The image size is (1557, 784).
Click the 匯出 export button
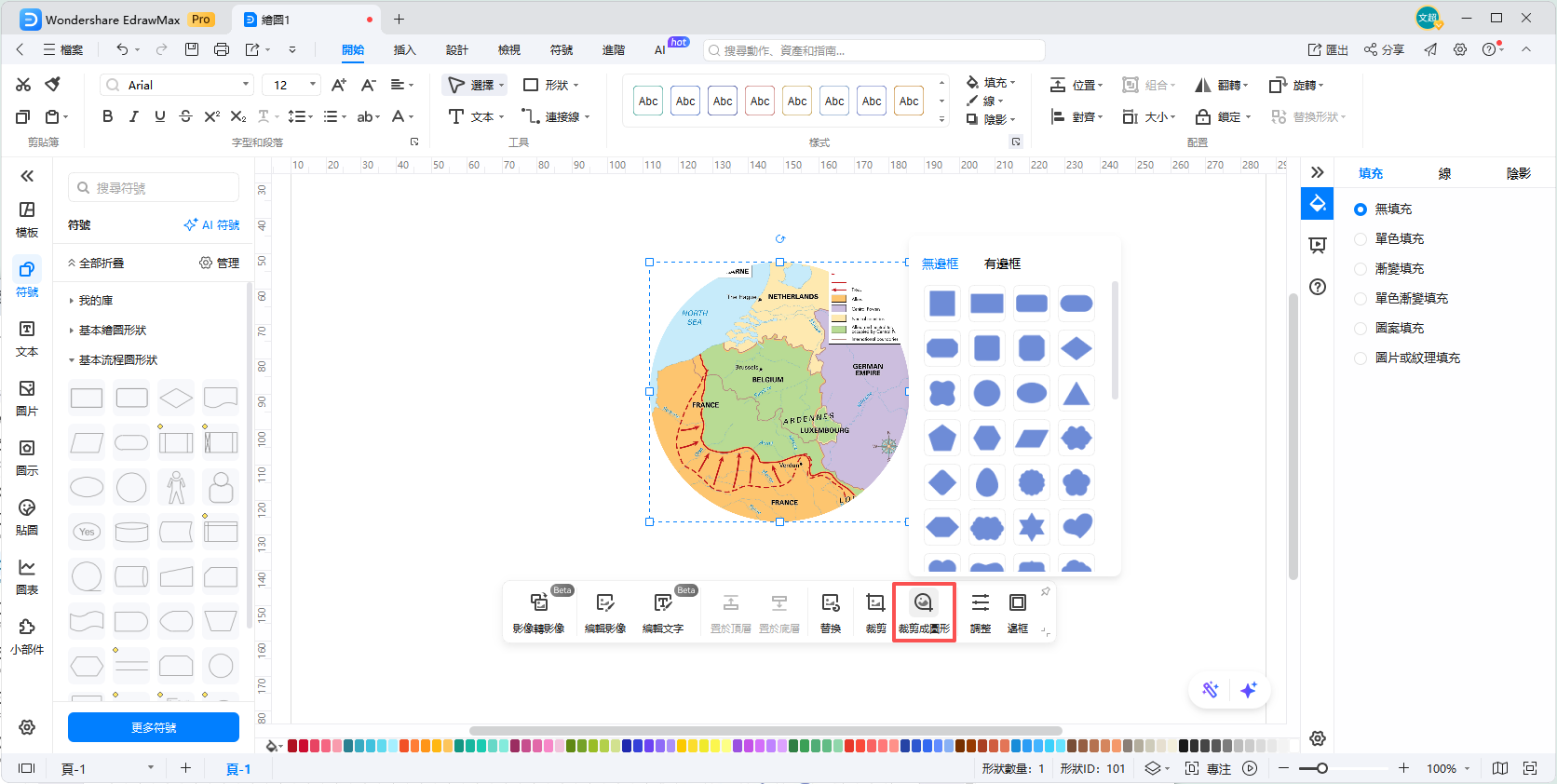tap(1328, 50)
